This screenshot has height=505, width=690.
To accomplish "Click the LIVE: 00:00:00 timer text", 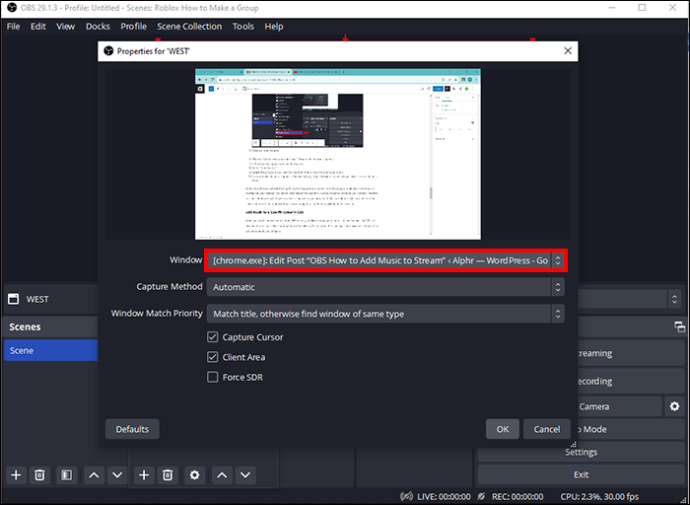I will click(444, 497).
